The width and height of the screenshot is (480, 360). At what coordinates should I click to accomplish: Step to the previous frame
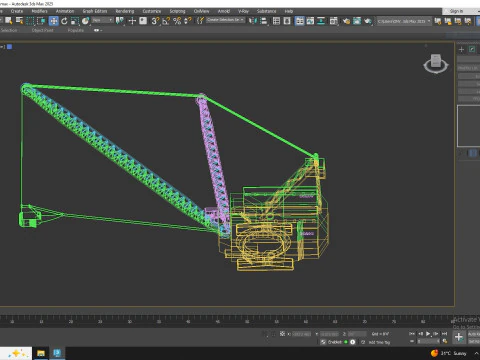420,333
